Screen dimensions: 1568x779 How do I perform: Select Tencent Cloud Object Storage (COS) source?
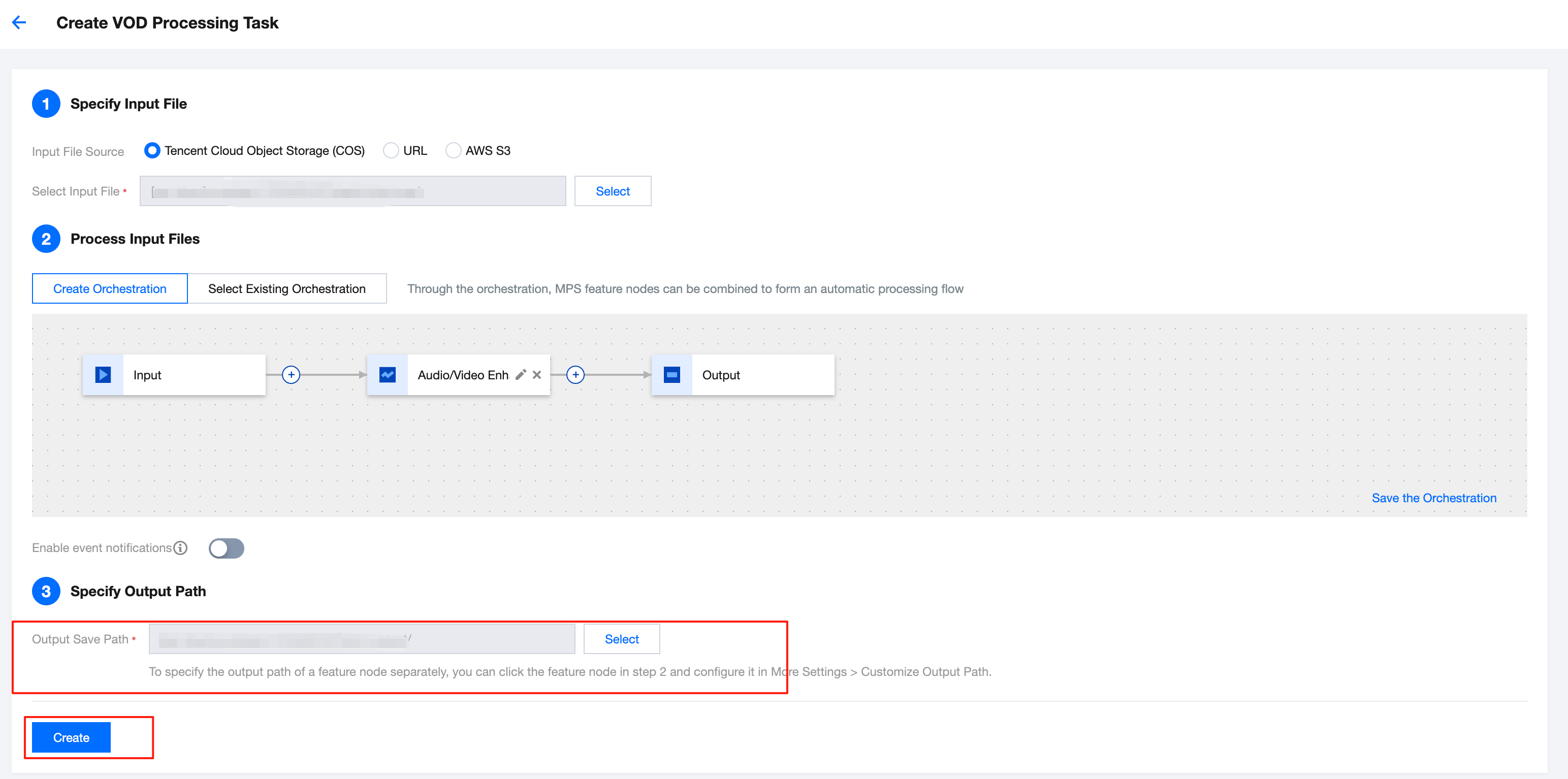coord(152,150)
